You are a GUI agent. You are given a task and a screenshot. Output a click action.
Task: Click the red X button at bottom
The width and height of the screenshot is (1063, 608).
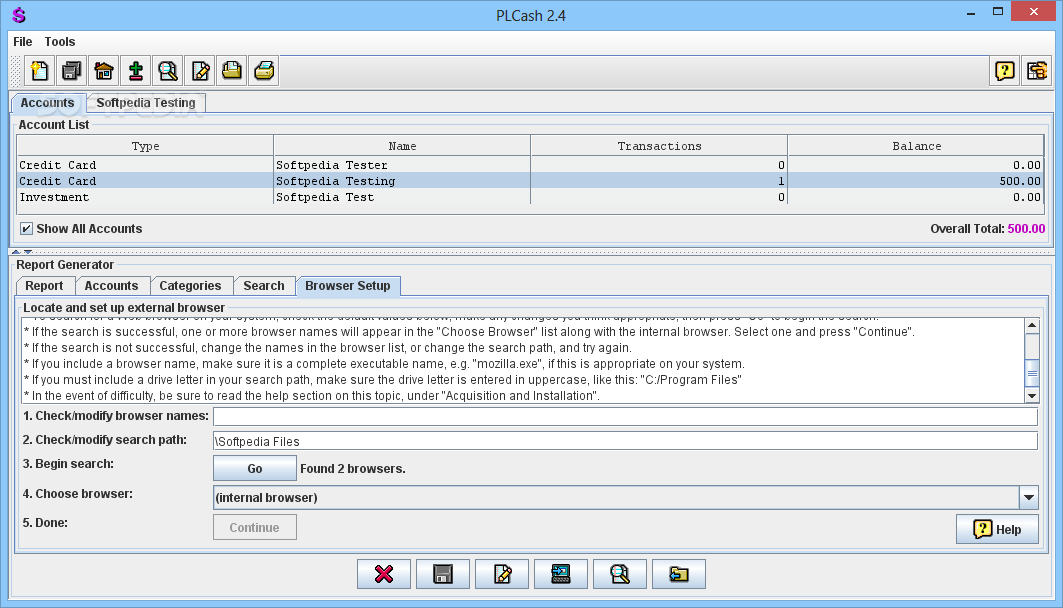(x=384, y=574)
